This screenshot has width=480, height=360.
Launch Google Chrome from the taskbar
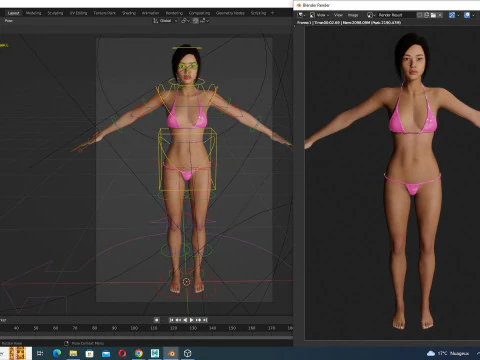coord(139,353)
